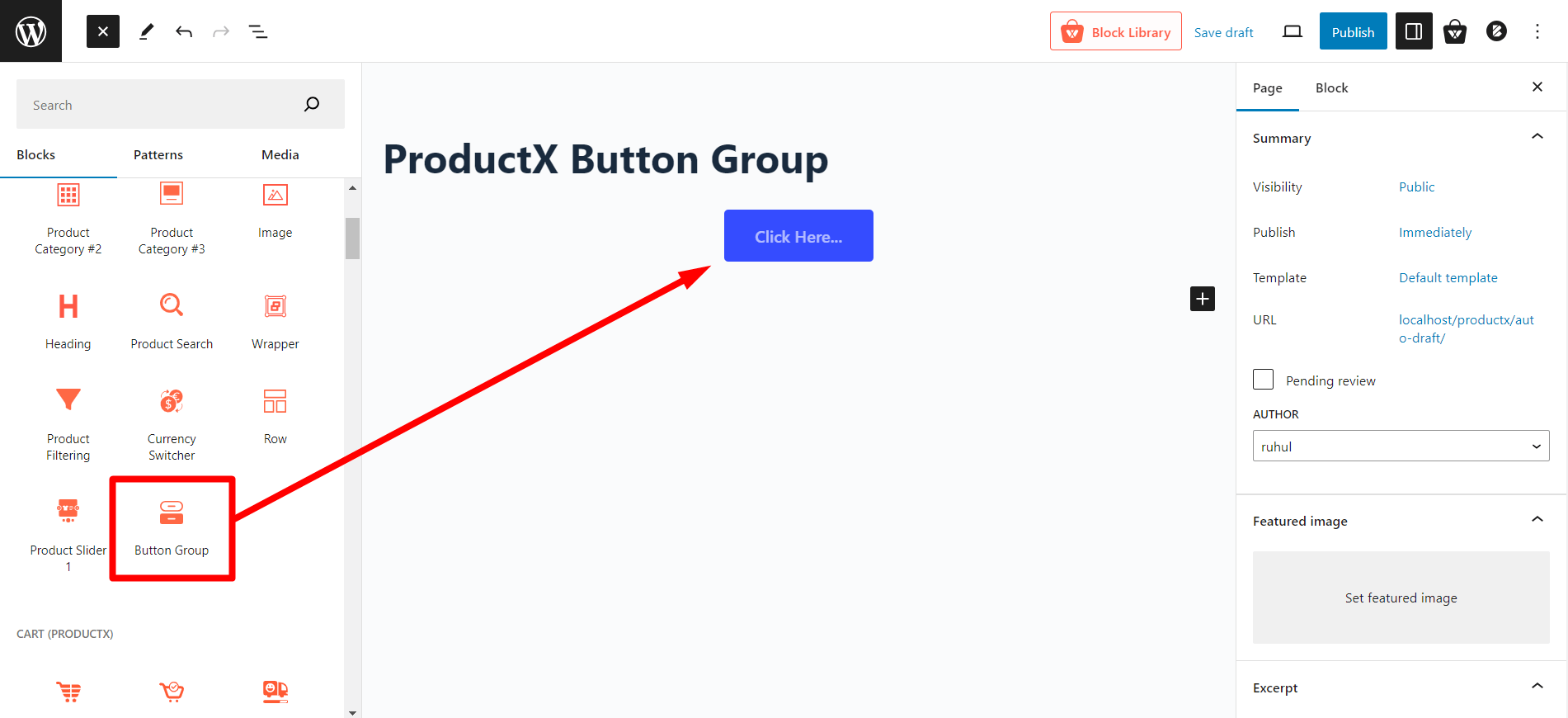The height and width of the screenshot is (718, 1568).
Task: Open the WooCommerce bag icon in the toolbar
Action: coord(1455,31)
